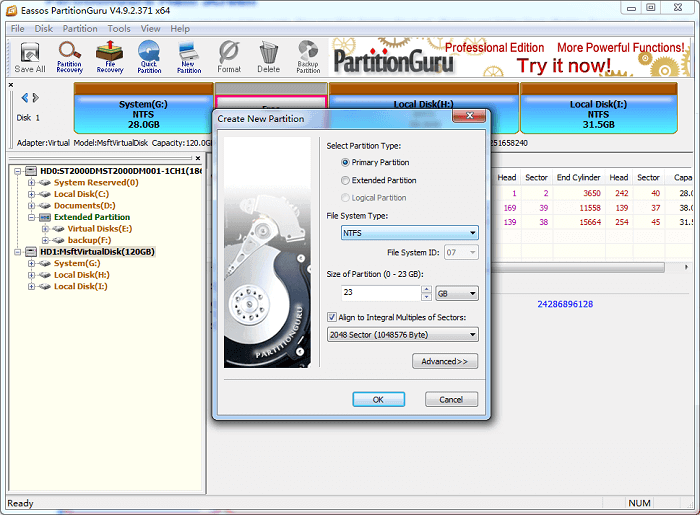Image resolution: width=700 pixels, height=515 pixels.
Task: Expand backup(F:) tree node
Action: coord(45,241)
